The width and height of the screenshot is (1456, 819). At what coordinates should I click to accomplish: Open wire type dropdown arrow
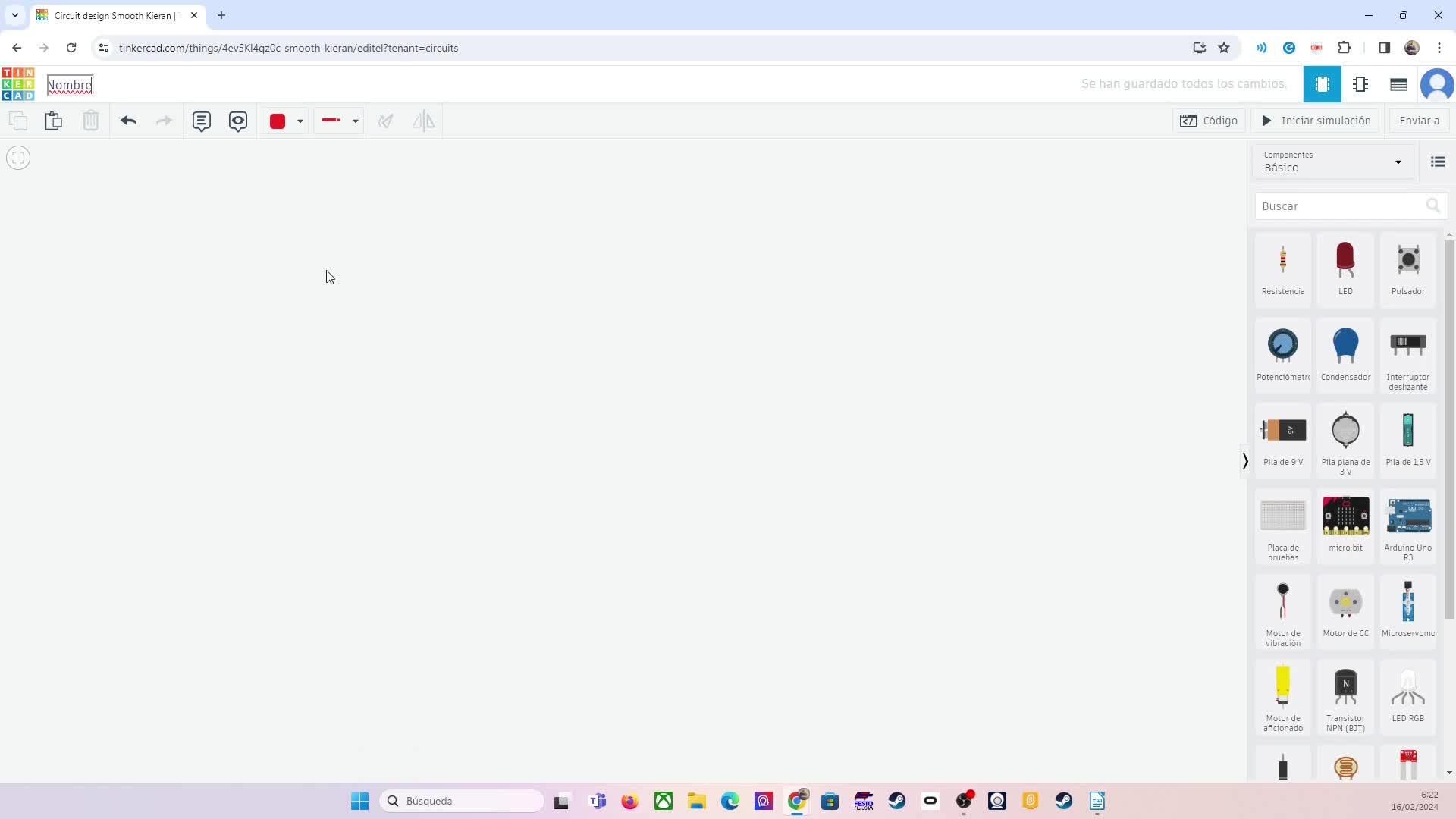356,121
